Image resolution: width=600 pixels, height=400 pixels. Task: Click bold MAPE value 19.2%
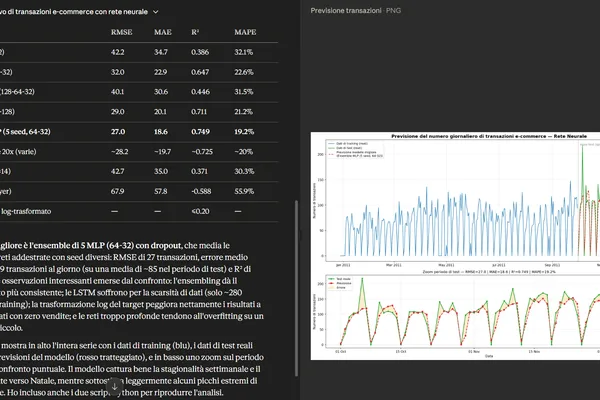click(244, 132)
